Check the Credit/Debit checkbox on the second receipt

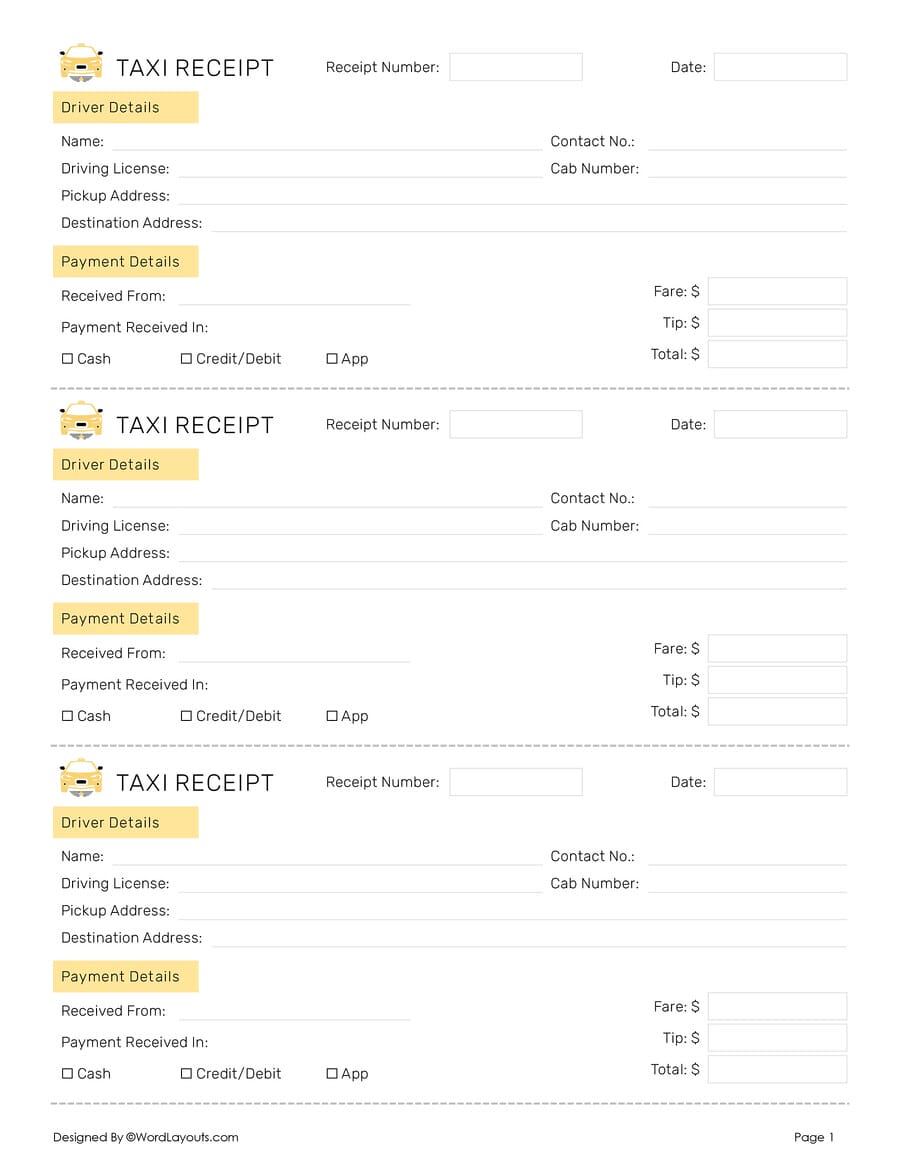(186, 716)
